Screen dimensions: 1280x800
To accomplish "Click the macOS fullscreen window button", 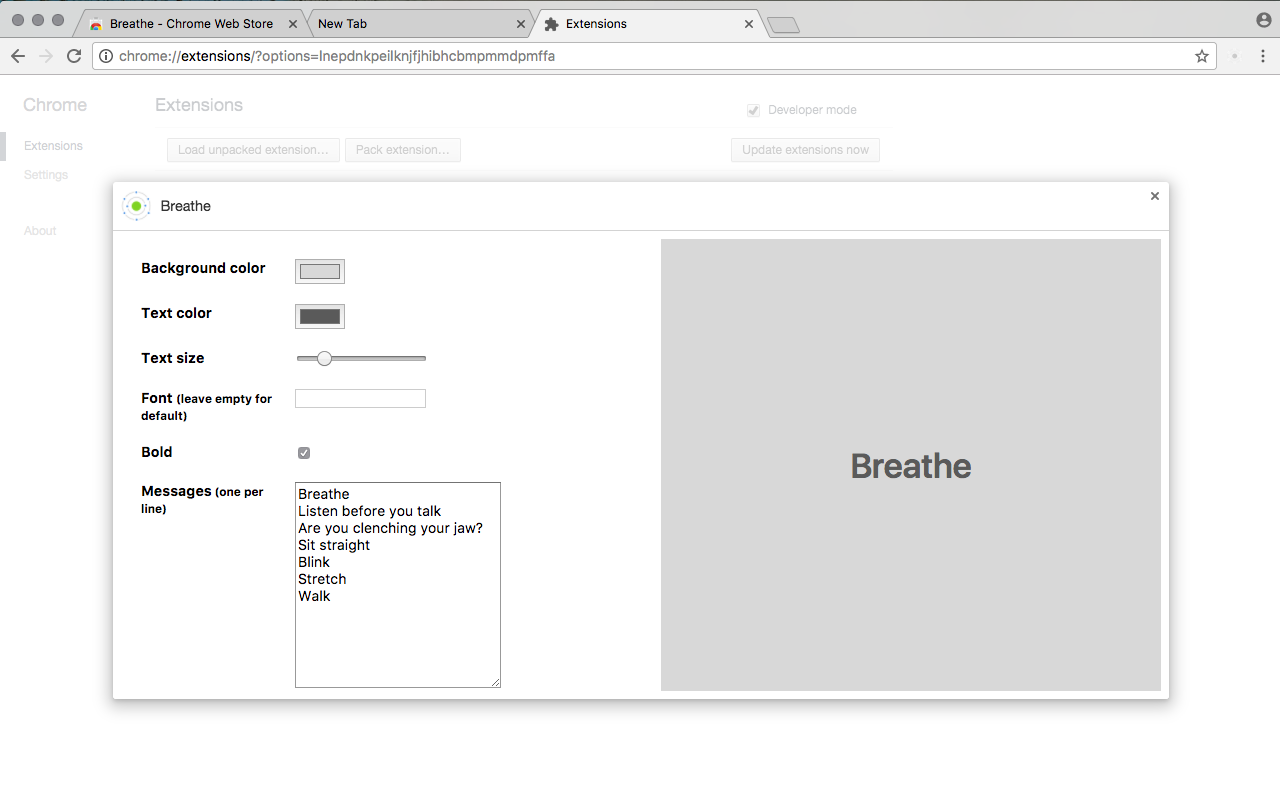I will tap(58, 20).
